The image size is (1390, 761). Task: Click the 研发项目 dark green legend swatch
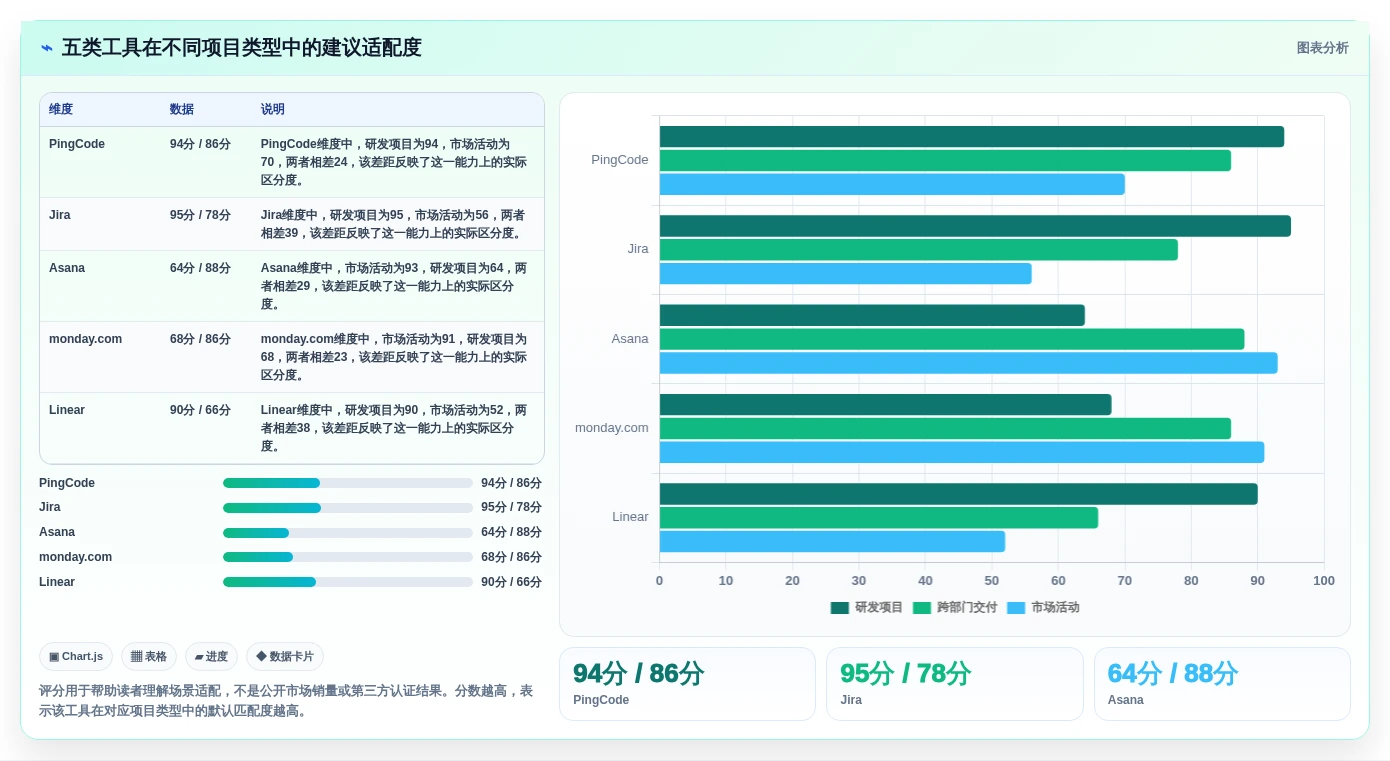click(839, 607)
